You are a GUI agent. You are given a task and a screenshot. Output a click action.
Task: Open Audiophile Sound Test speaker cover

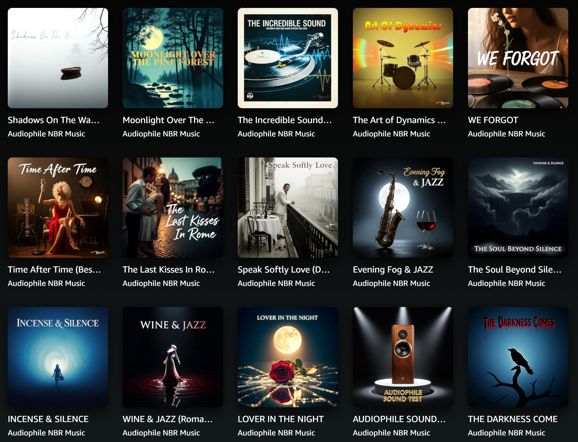coord(403,357)
